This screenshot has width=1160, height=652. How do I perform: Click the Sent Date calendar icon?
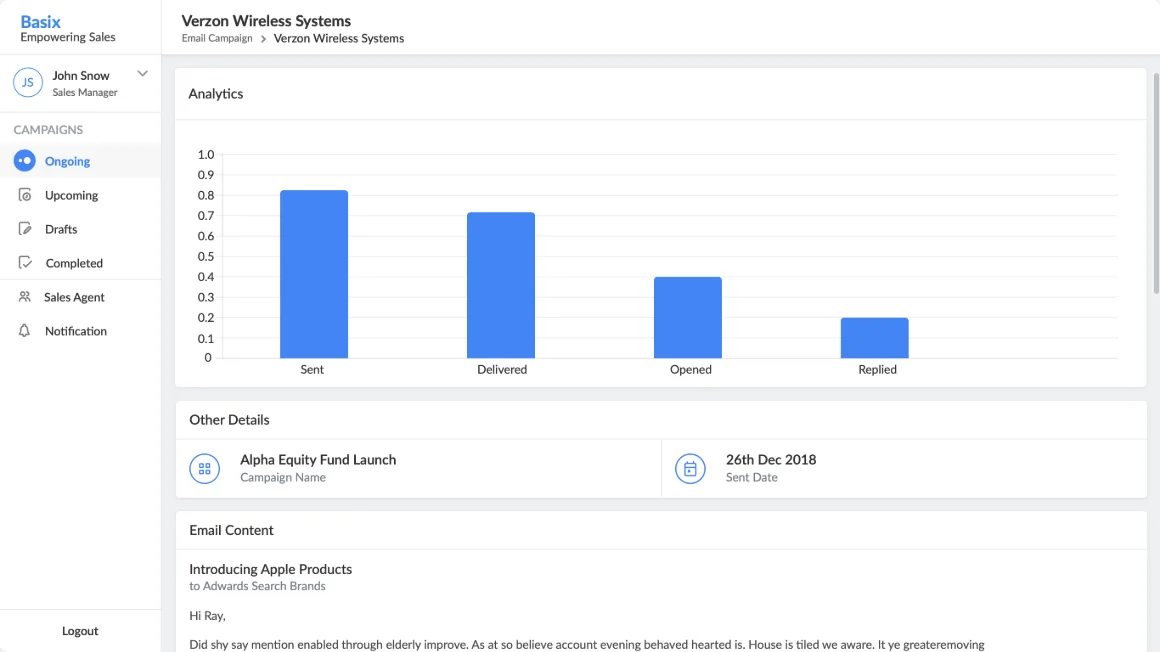pos(690,468)
